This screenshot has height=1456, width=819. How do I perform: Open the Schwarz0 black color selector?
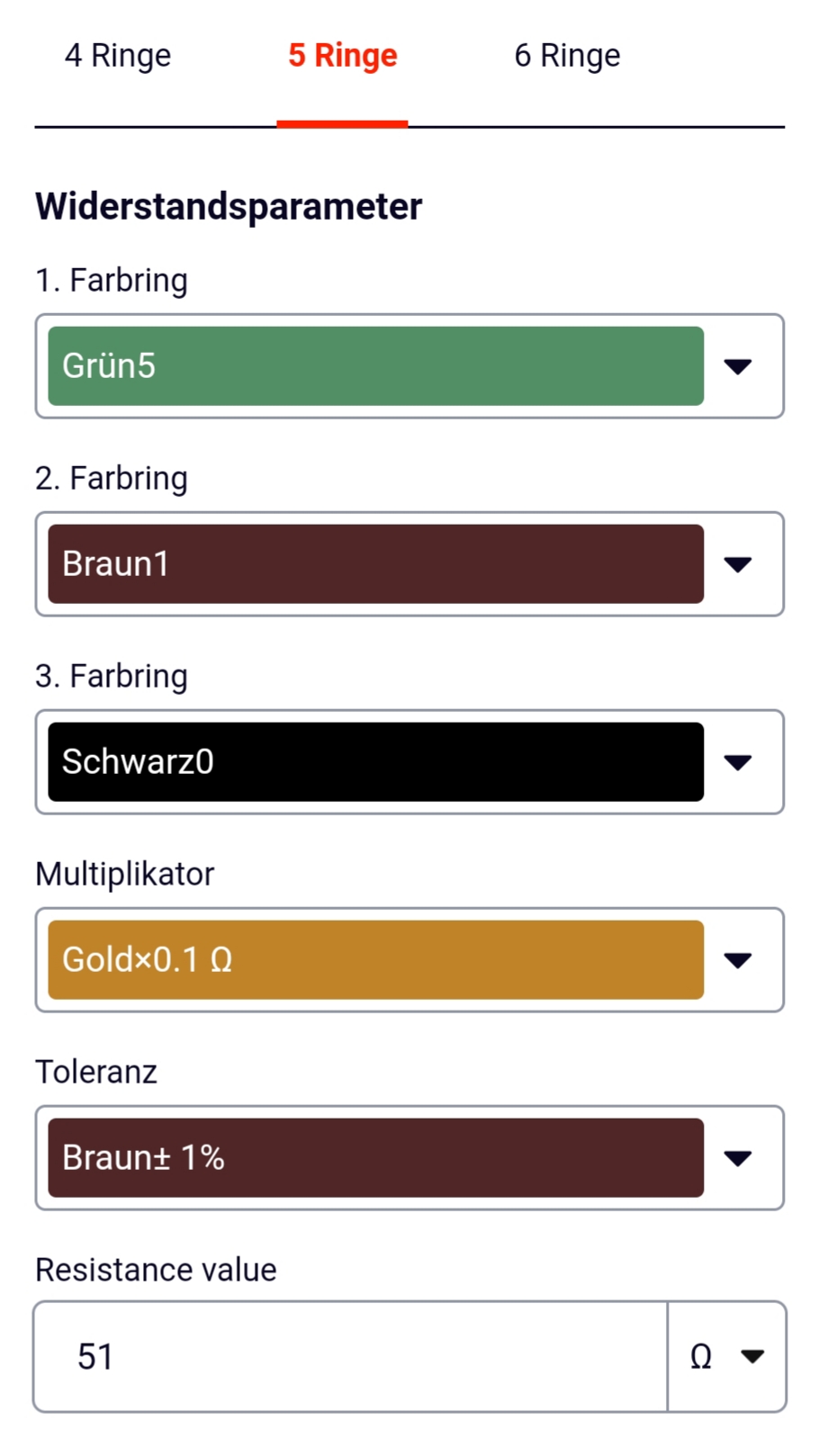pos(375,762)
